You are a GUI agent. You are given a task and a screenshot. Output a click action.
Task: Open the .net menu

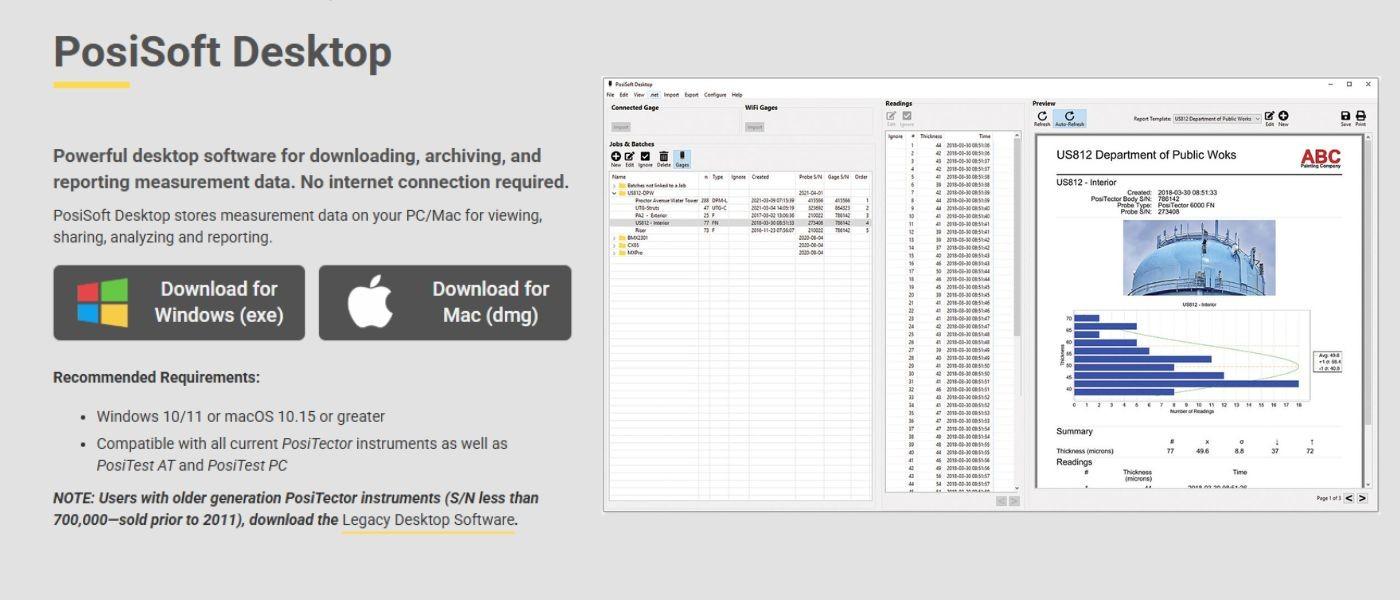click(654, 94)
